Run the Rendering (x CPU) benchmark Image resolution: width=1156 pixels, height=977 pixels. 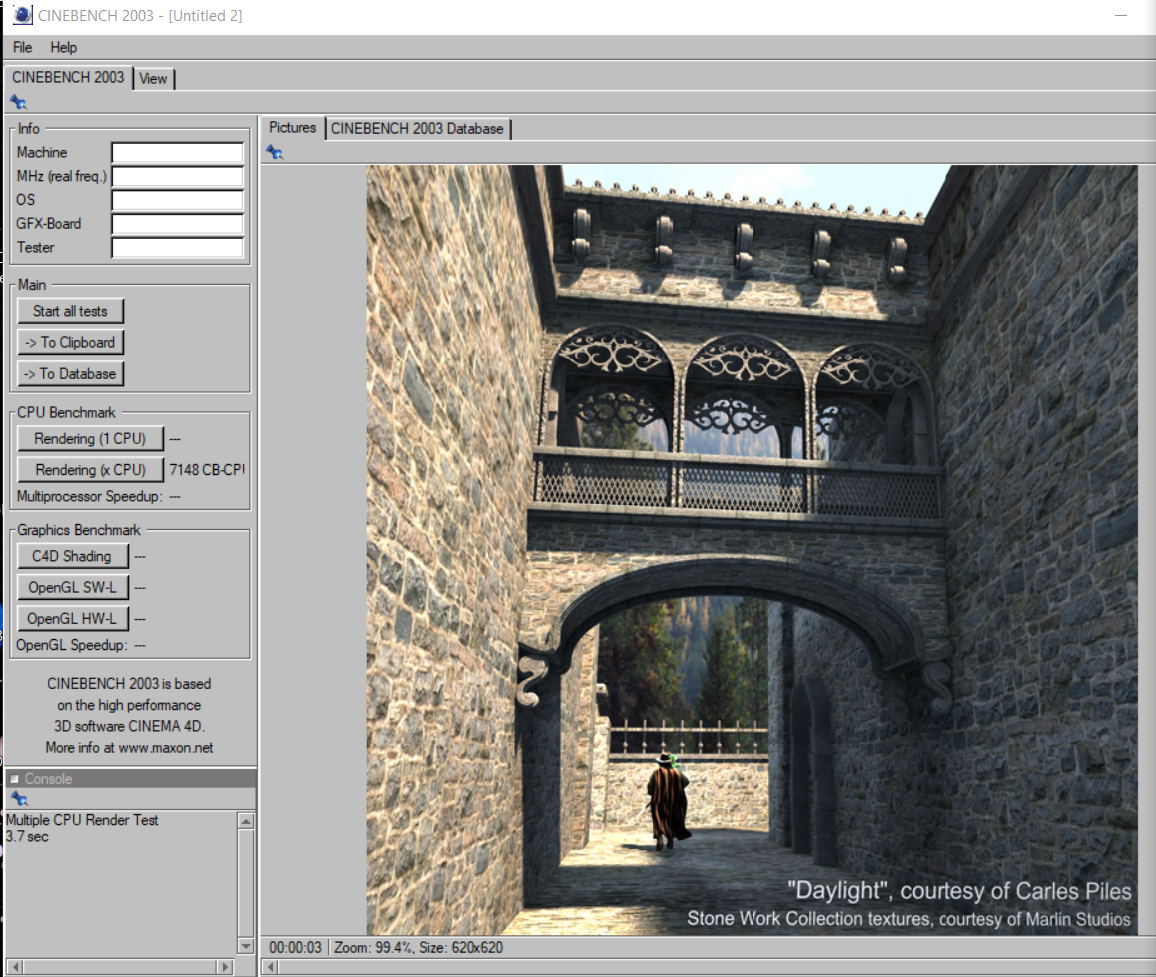coord(90,470)
